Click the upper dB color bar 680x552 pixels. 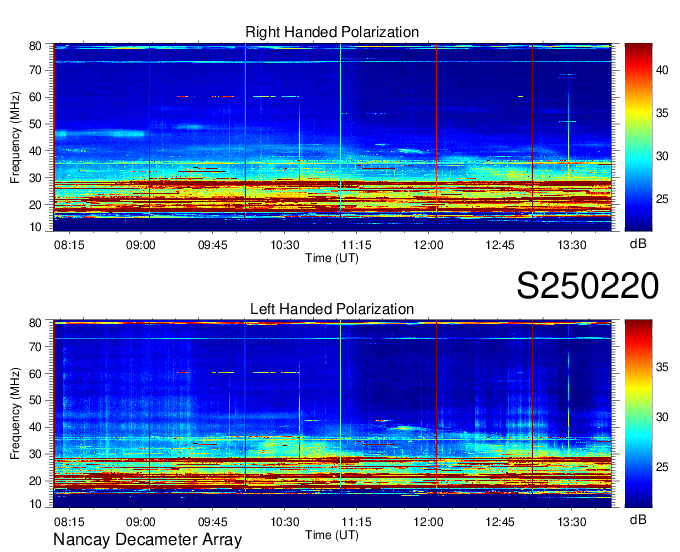coord(638,137)
